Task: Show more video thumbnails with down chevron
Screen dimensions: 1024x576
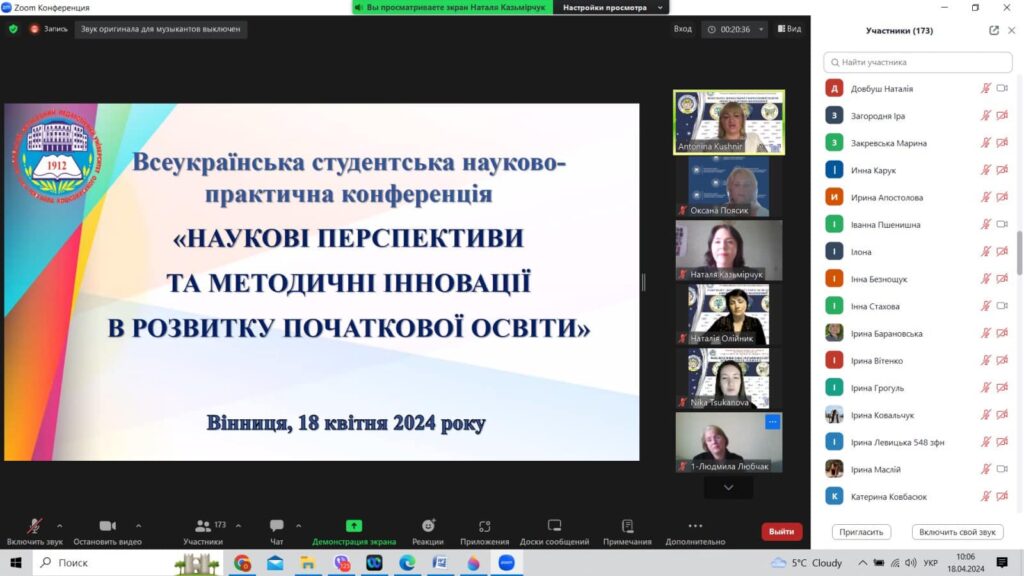Action: [x=728, y=487]
